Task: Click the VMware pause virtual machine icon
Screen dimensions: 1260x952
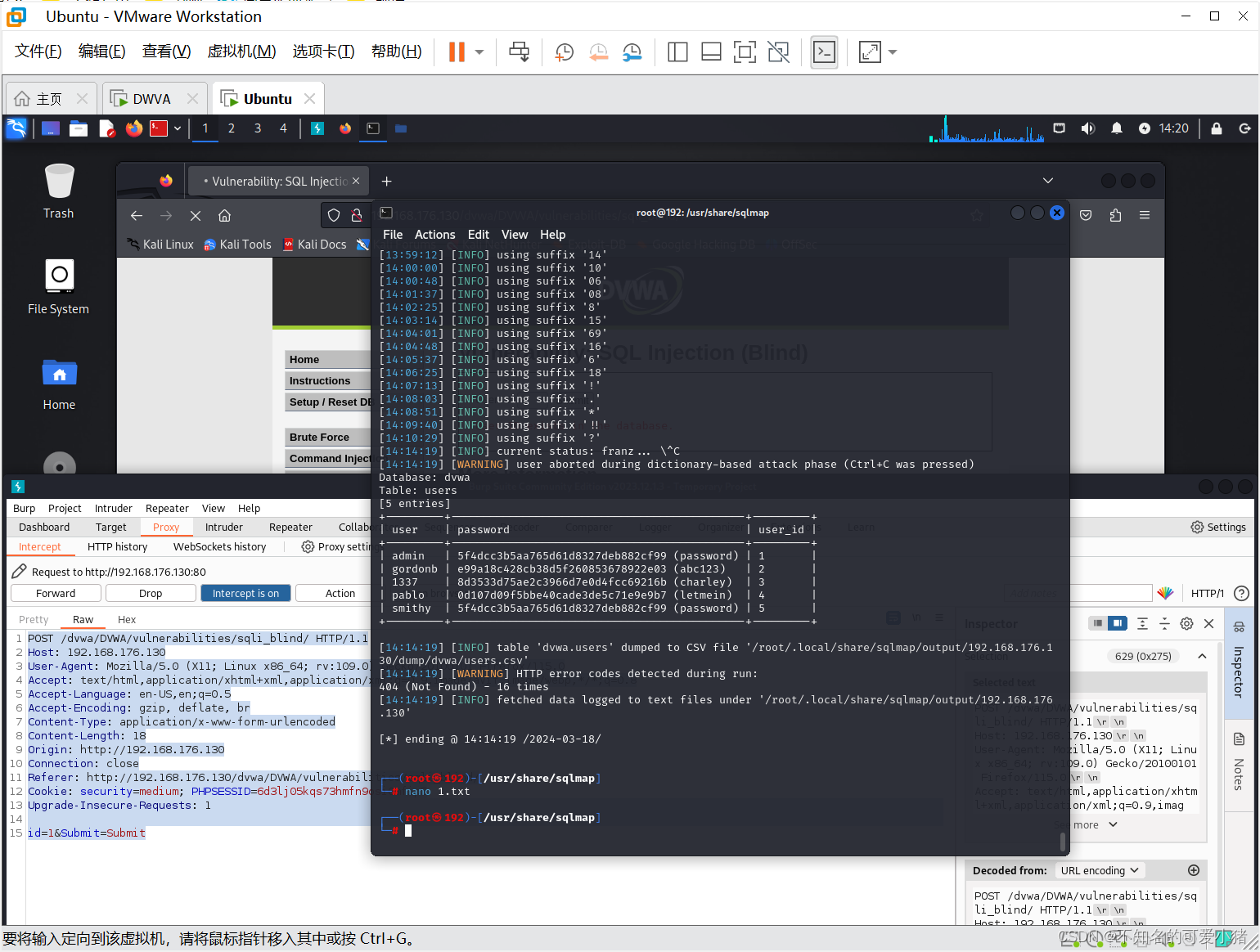Action: click(457, 52)
